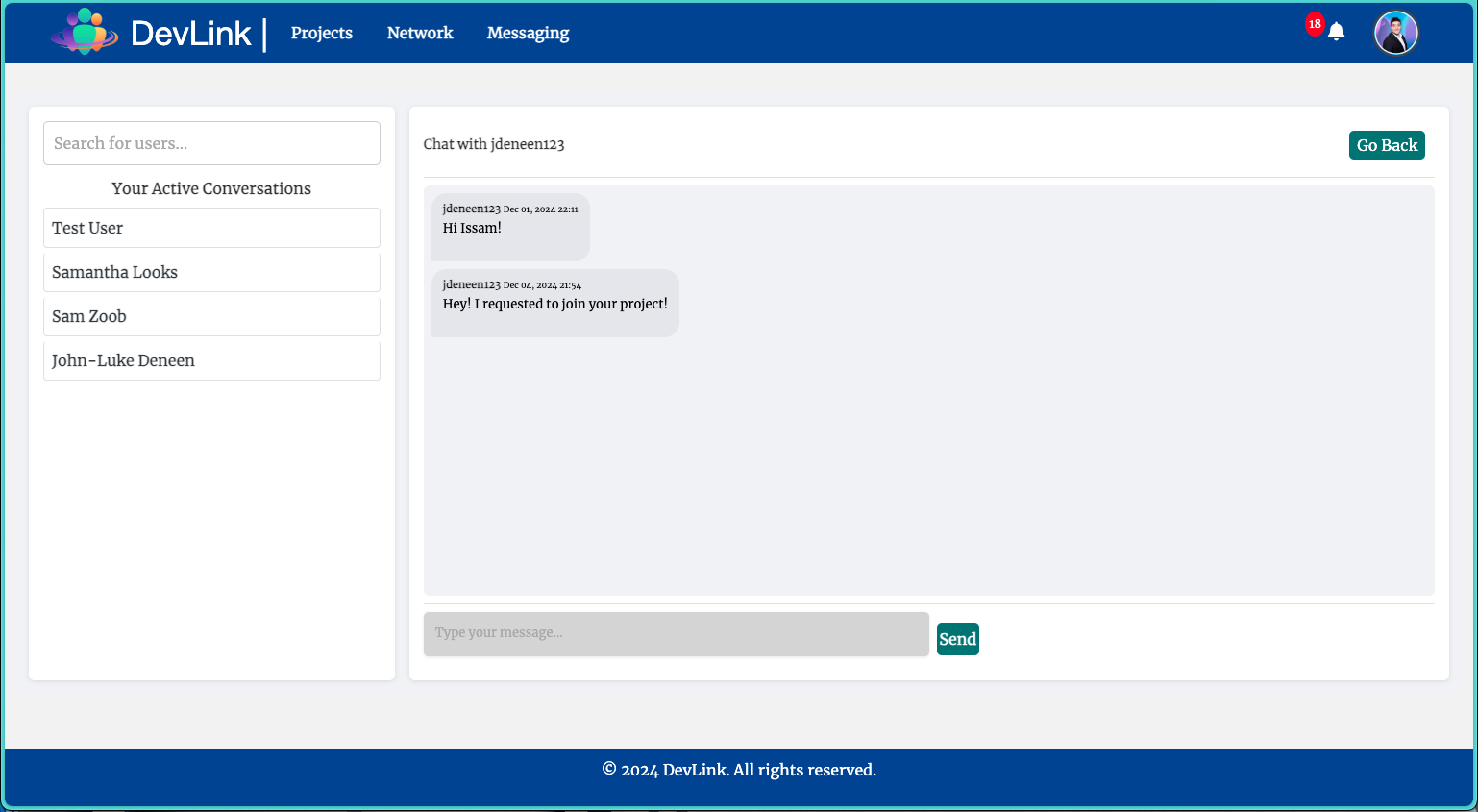Click the Dec 01, 2024 22:11 timestamp

(x=541, y=209)
